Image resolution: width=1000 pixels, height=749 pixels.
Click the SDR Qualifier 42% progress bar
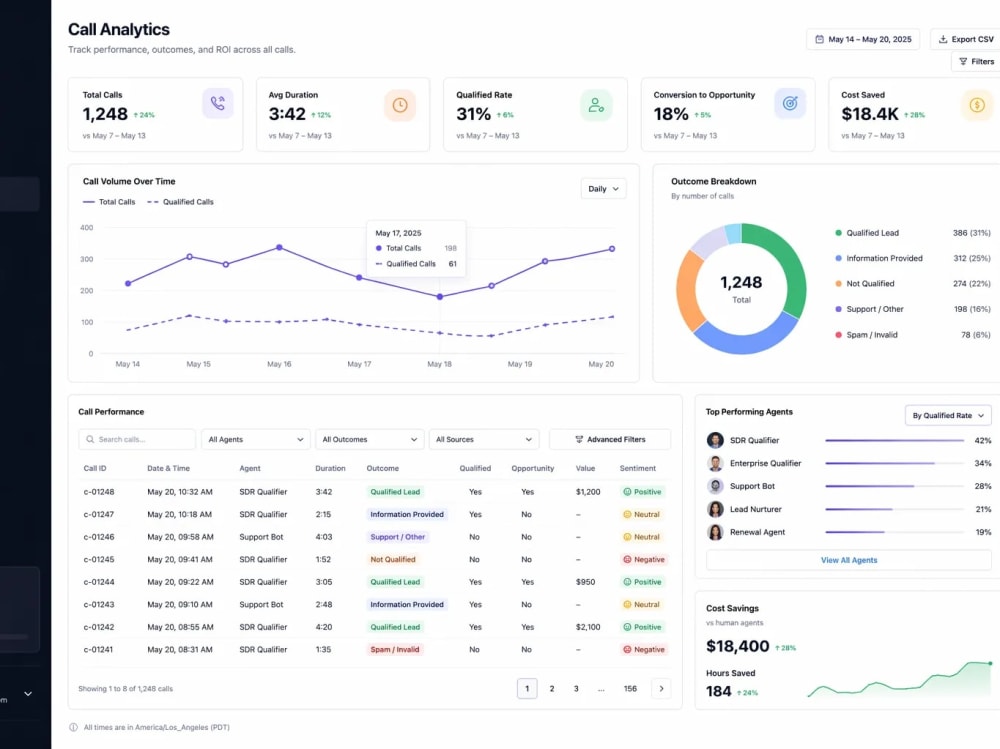point(894,440)
